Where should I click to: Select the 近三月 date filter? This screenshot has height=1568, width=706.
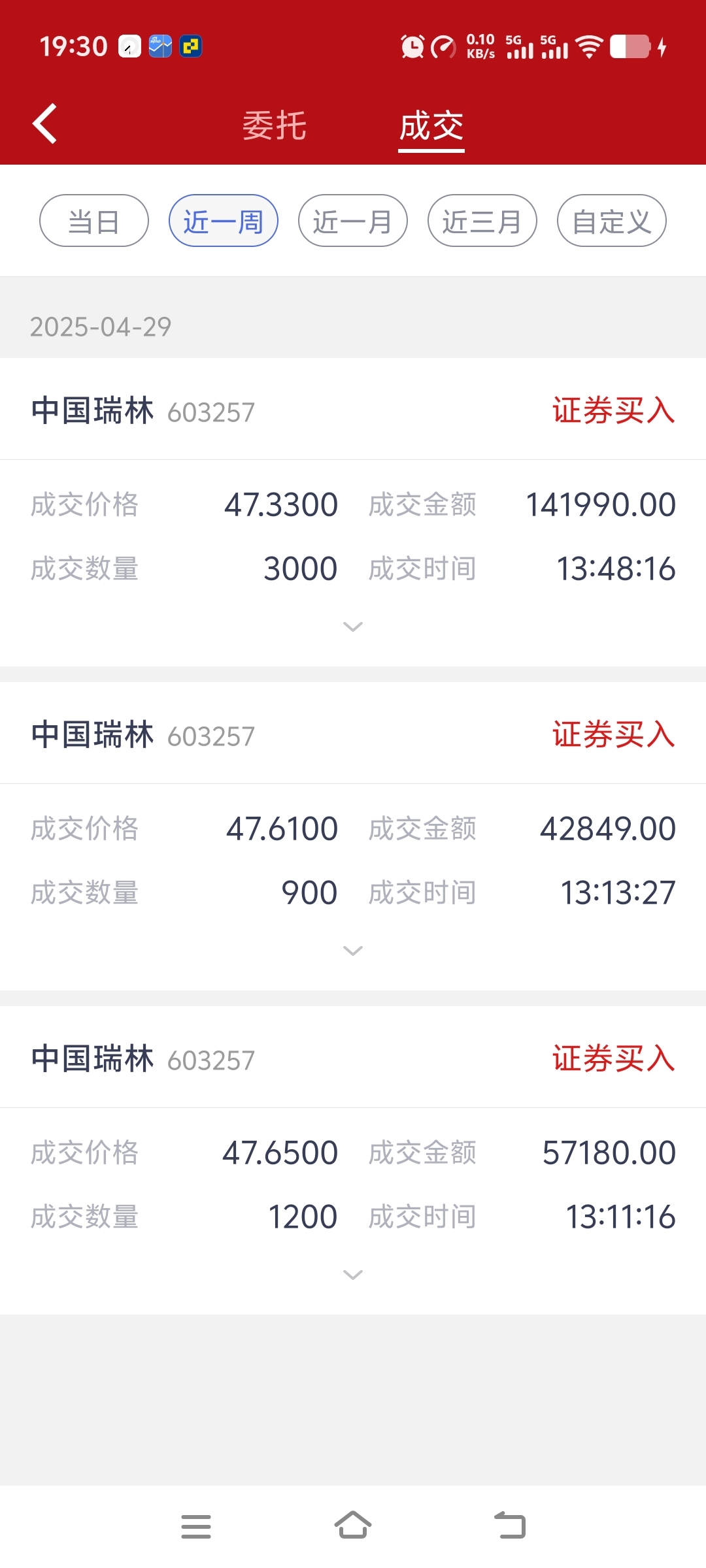pos(482,221)
